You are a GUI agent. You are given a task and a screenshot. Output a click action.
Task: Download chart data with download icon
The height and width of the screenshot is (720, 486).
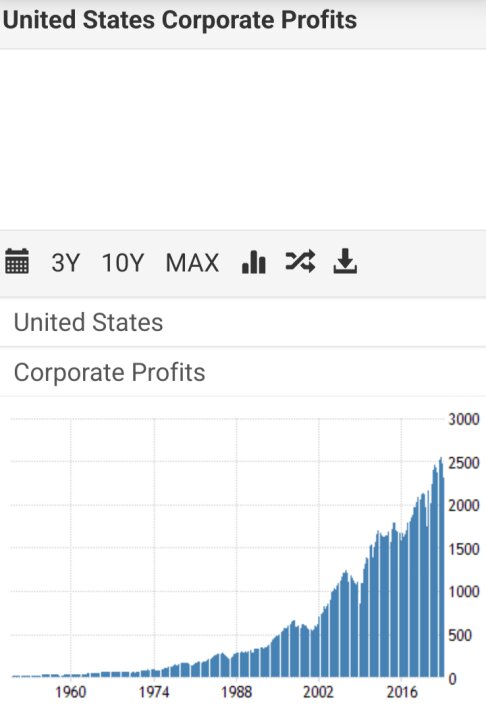click(345, 261)
